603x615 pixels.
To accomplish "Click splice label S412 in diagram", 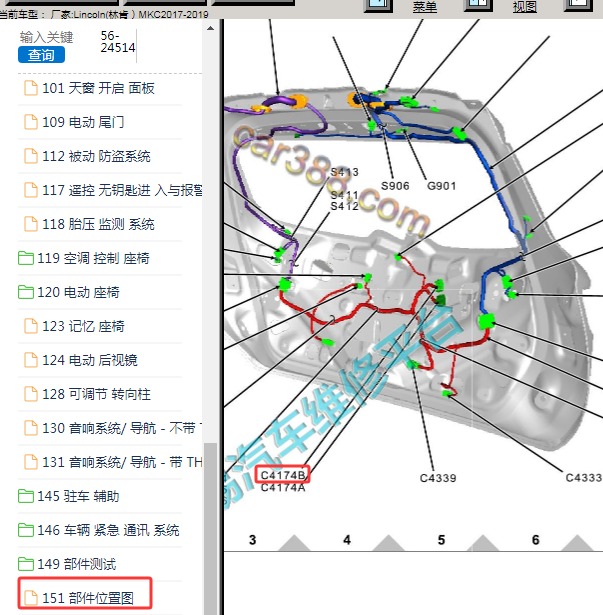I will pos(344,206).
